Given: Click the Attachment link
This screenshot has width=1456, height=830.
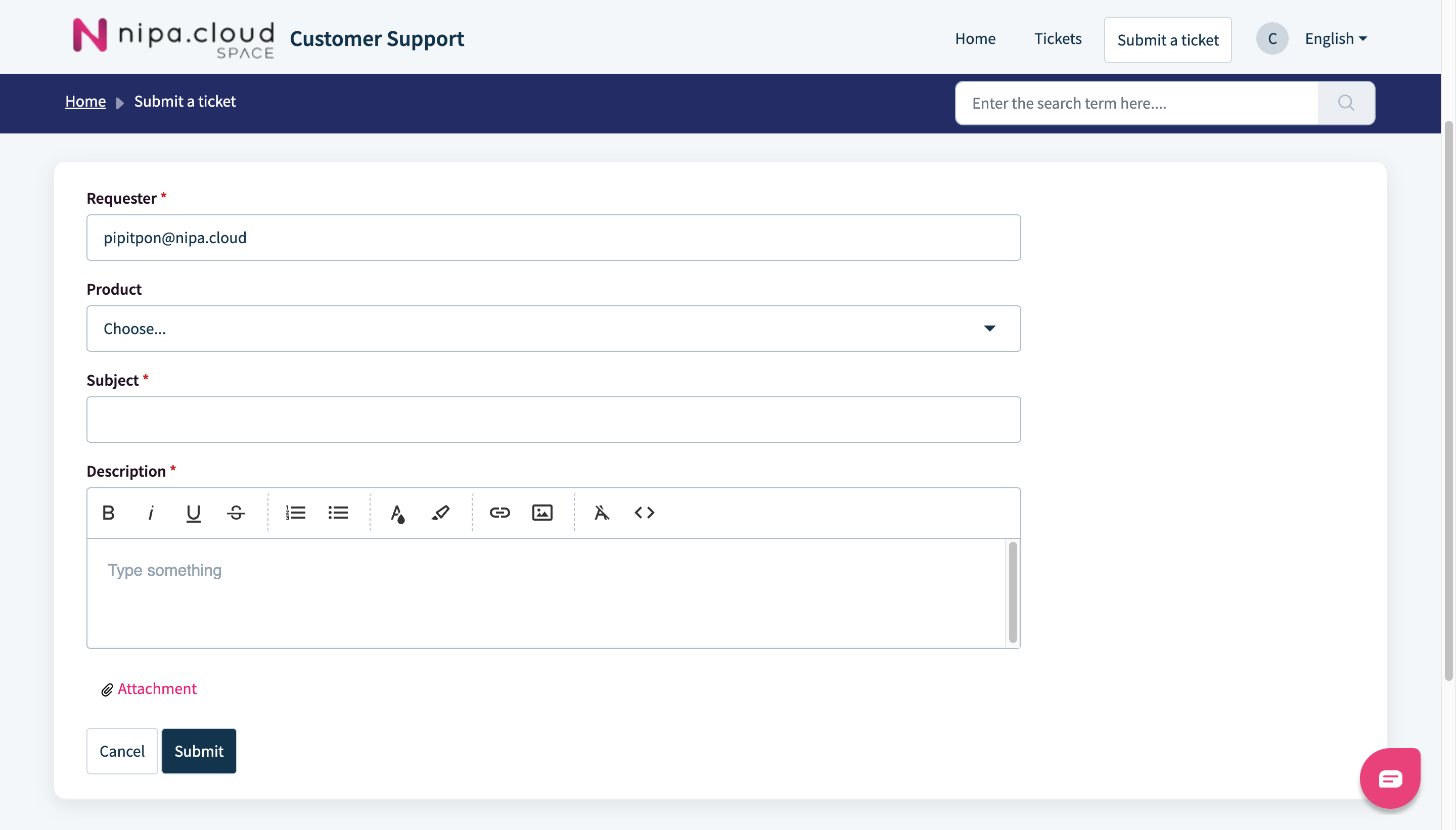Looking at the screenshot, I should pyautogui.click(x=157, y=688).
